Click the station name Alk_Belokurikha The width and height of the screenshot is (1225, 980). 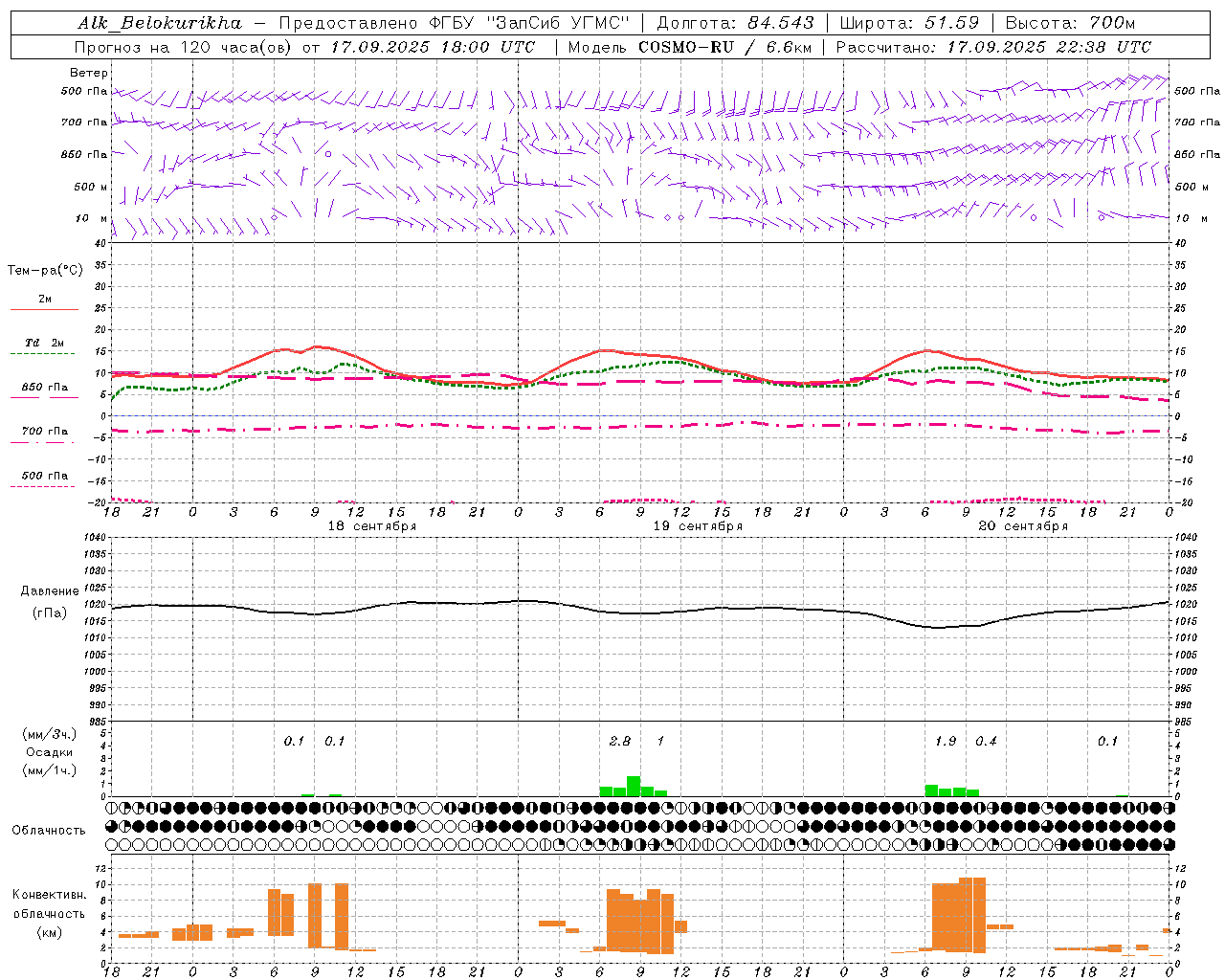[159, 22]
